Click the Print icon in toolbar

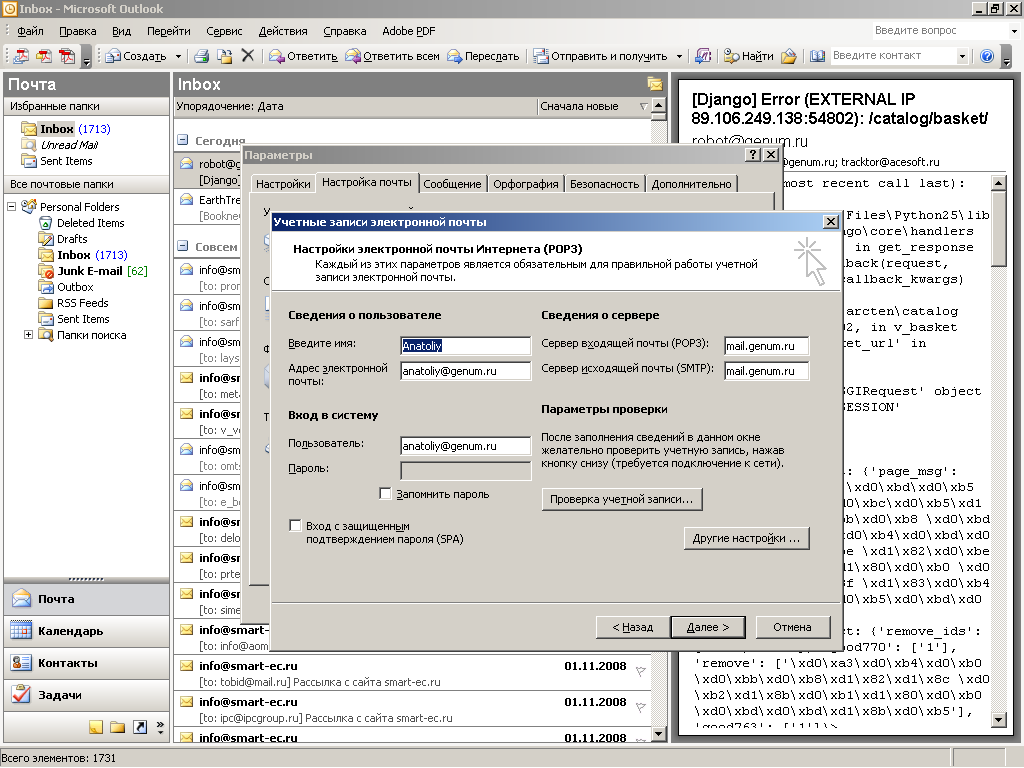[x=201, y=56]
